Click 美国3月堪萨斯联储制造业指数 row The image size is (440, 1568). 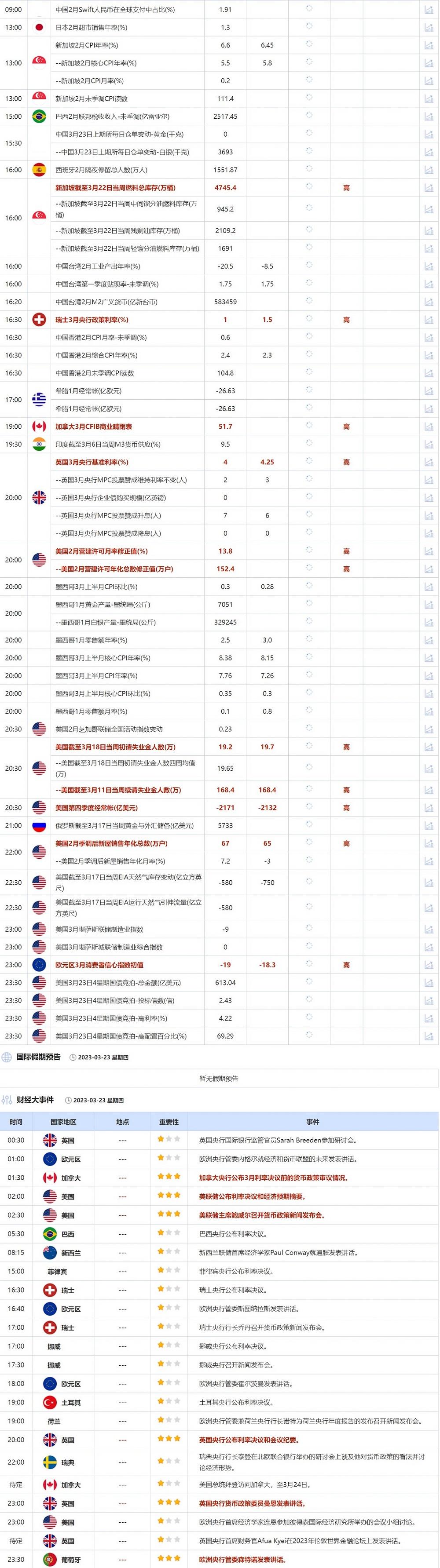coord(220,930)
